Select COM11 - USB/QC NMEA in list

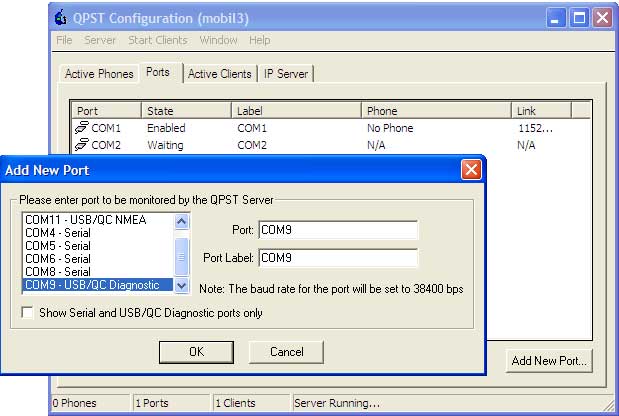98,219
